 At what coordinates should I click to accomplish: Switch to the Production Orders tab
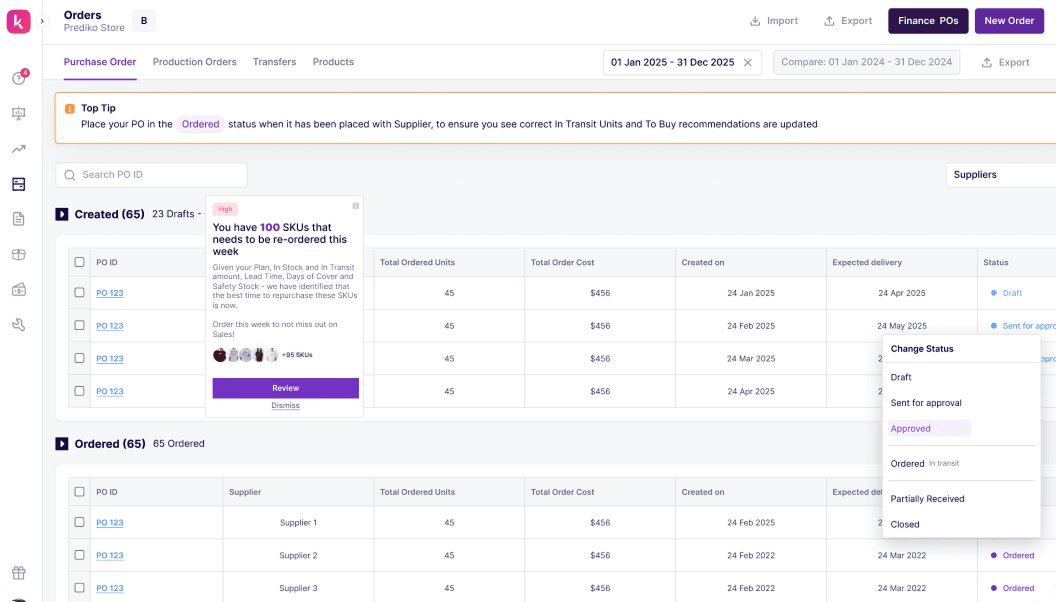click(x=195, y=62)
